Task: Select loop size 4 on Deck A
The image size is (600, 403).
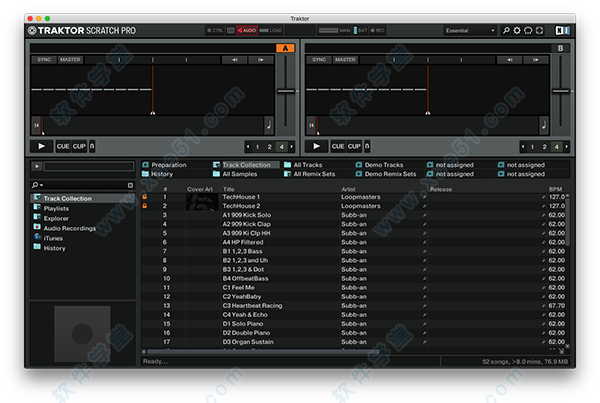Action: pos(282,147)
